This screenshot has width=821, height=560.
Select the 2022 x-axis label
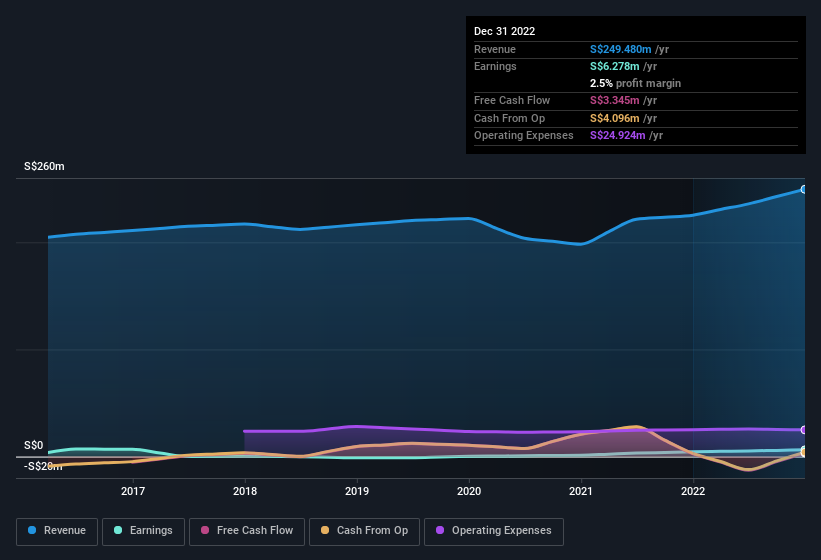pos(693,491)
